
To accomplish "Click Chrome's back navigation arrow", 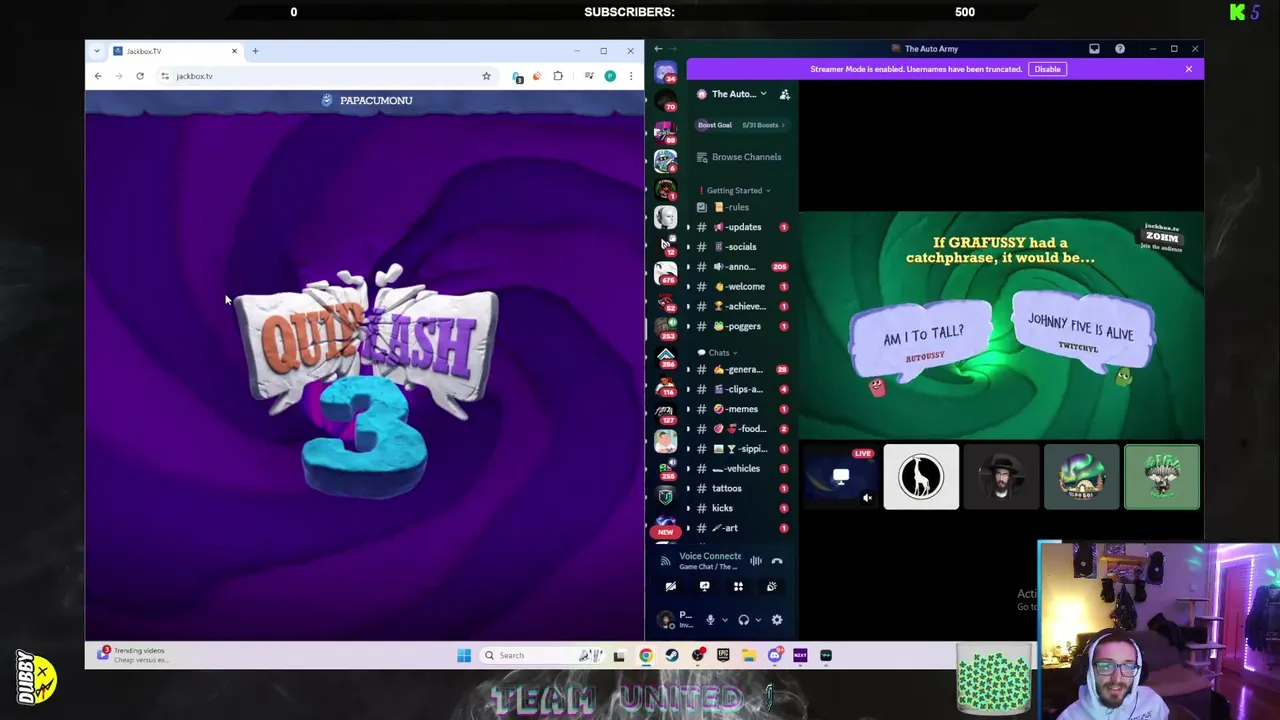I will pyautogui.click(x=98, y=76).
